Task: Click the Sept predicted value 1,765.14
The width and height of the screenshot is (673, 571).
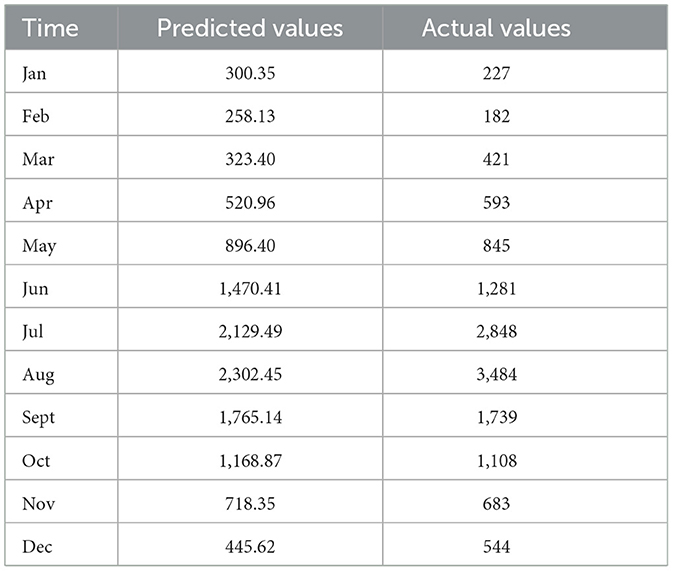Action: (x=250, y=417)
